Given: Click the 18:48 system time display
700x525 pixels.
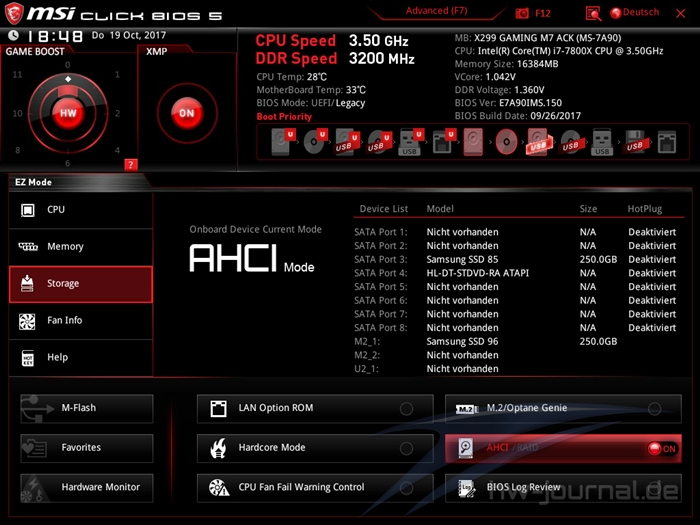Looking at the screenshot, I should [55, 36].
